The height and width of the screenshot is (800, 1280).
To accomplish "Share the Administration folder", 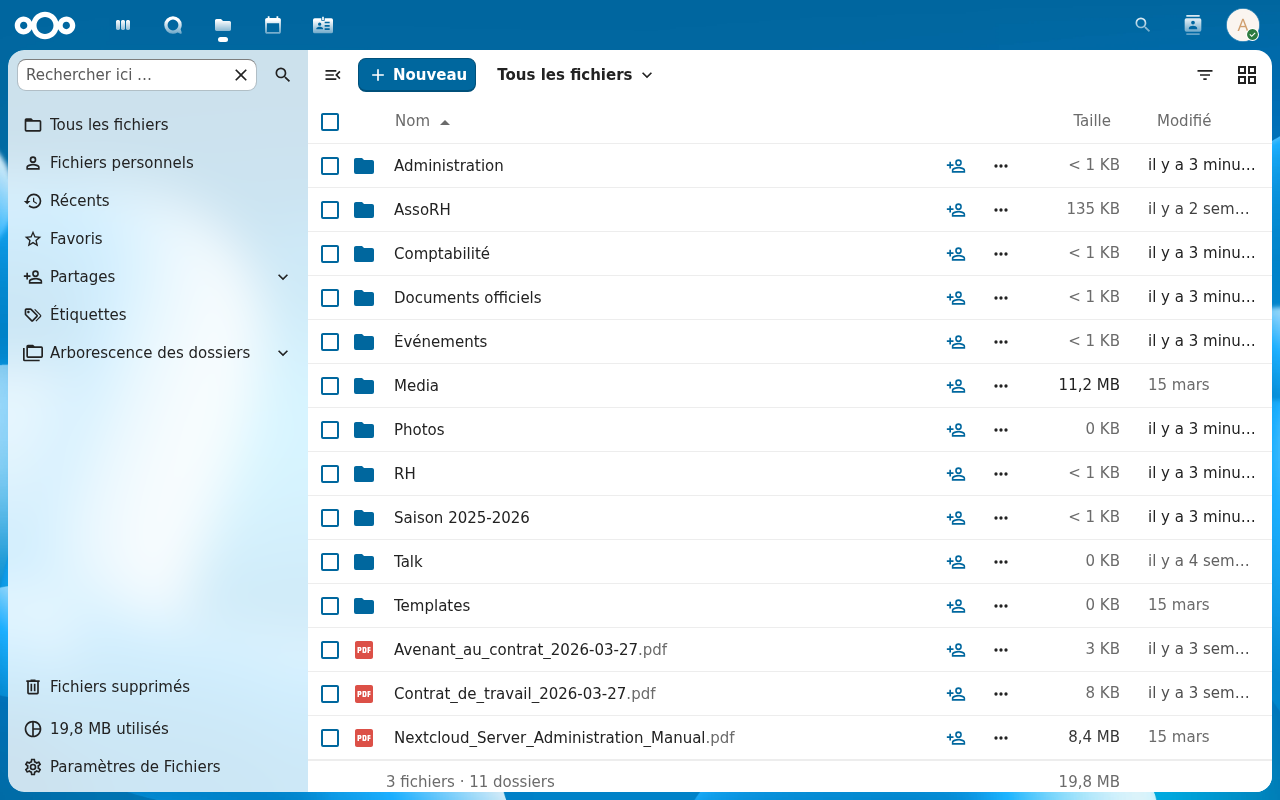I will click(x=956, y=166).
